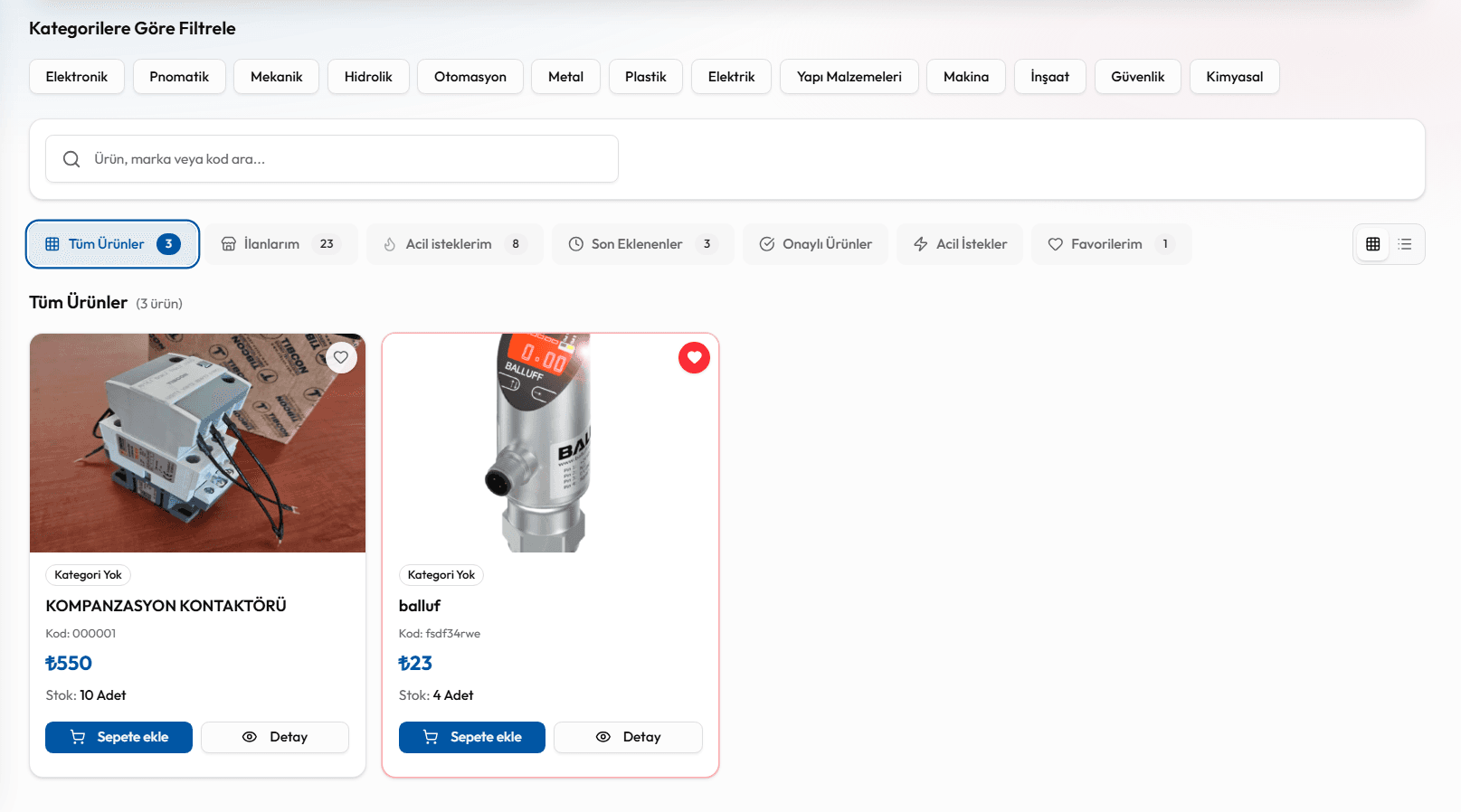Screen dimensions: 1461x812
Task: Filter by Yapı Malzemeleri category
Action: click(849, 77)
